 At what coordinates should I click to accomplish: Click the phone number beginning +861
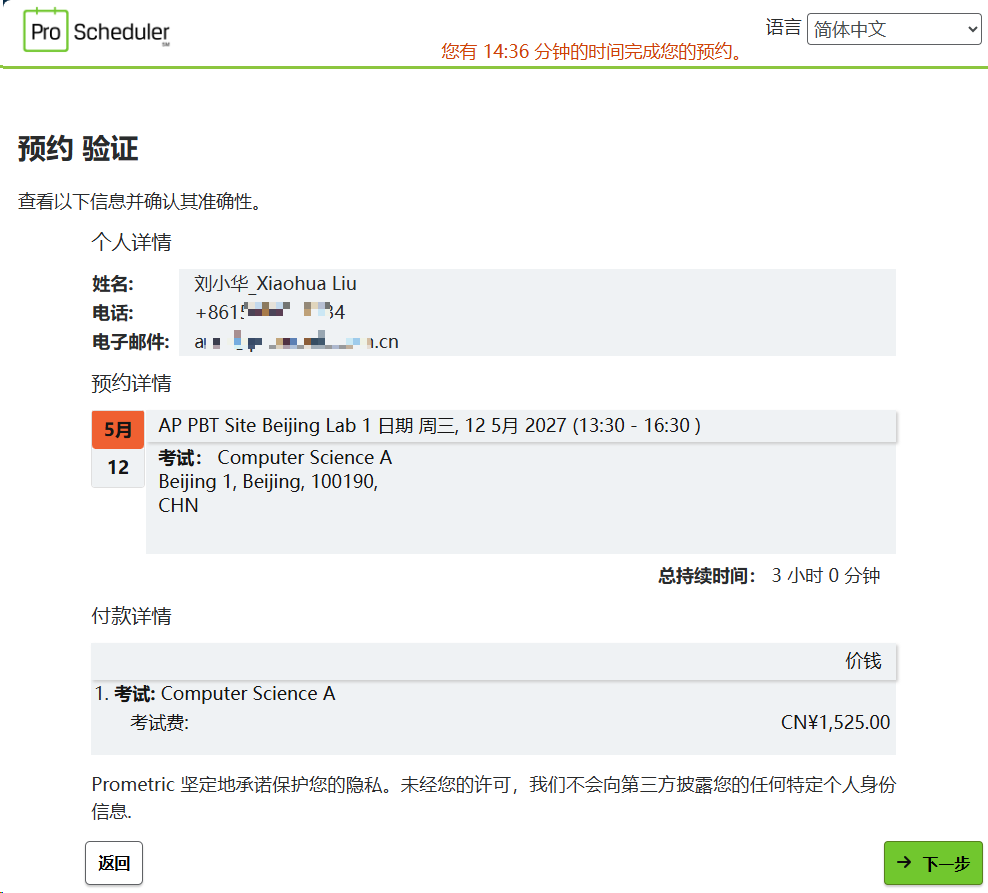(270, 312)
